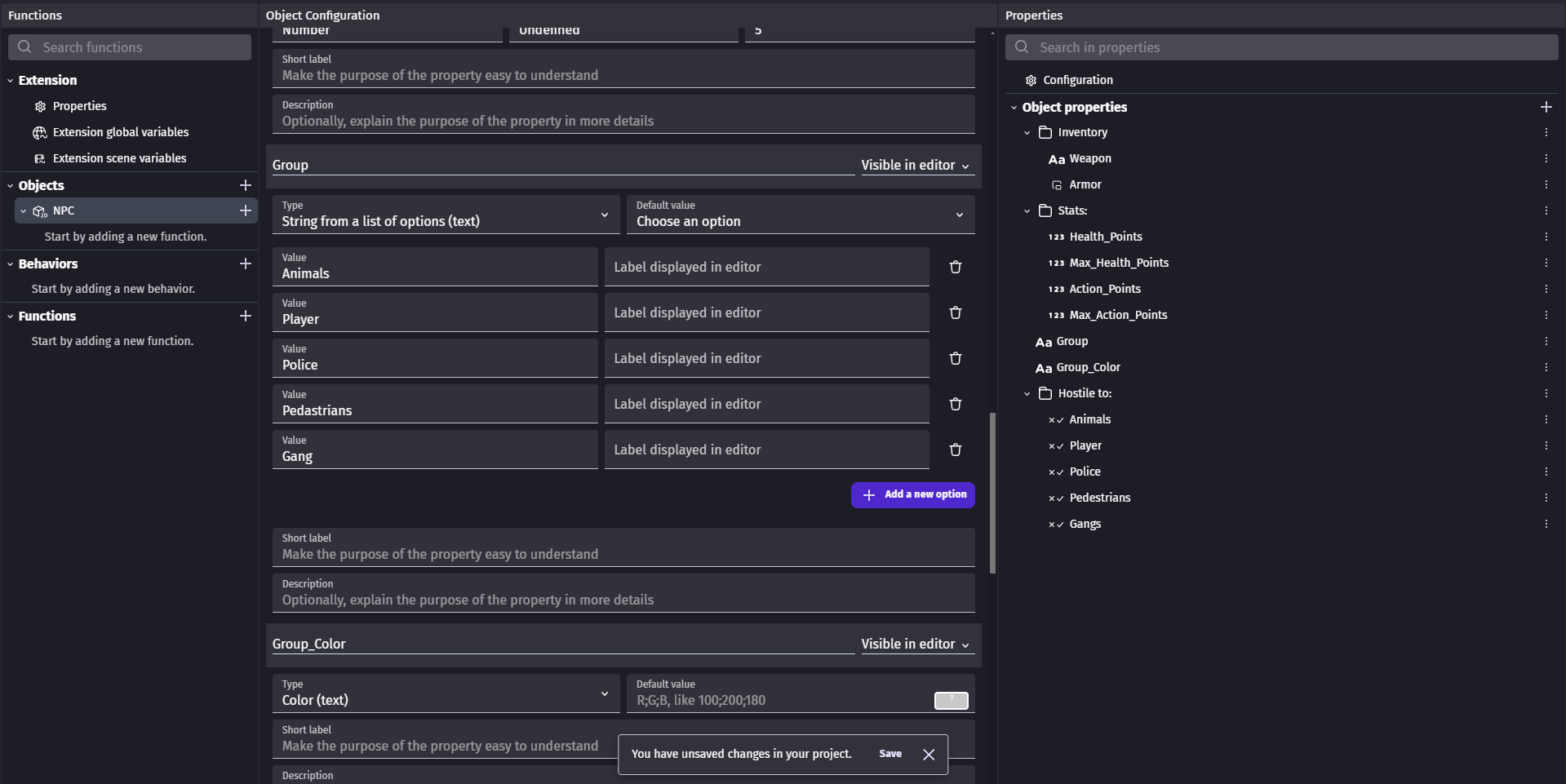Open Group visibility 'Visible in editor' dropdown

[915, 165]
